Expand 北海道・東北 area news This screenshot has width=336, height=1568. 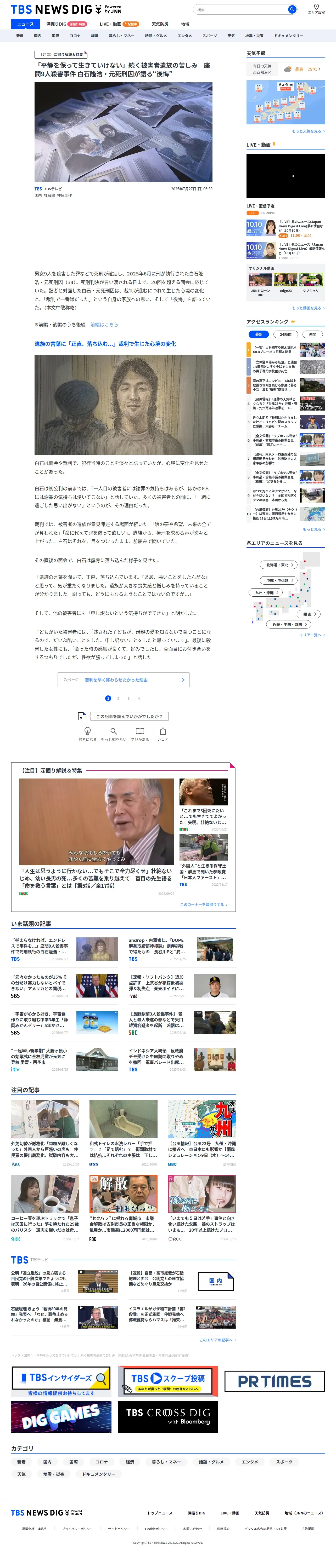(279, 565)
